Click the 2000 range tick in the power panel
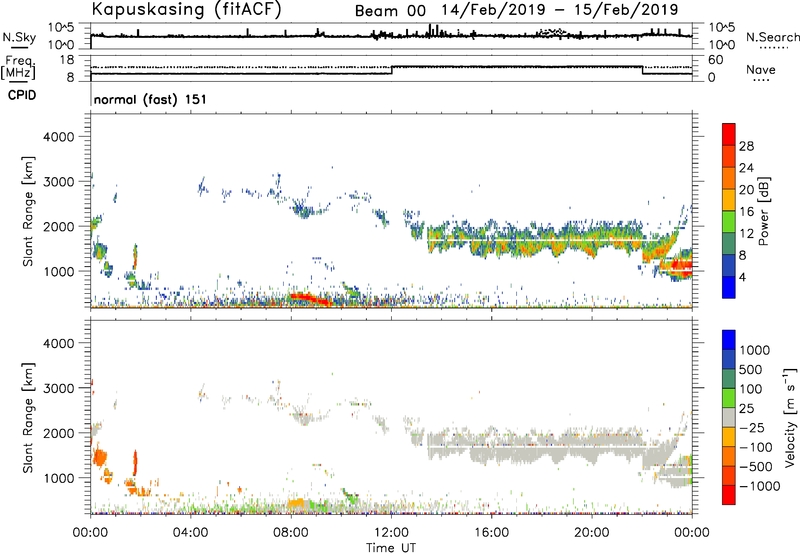Screen dimensions: 800x554 point(58,226)
